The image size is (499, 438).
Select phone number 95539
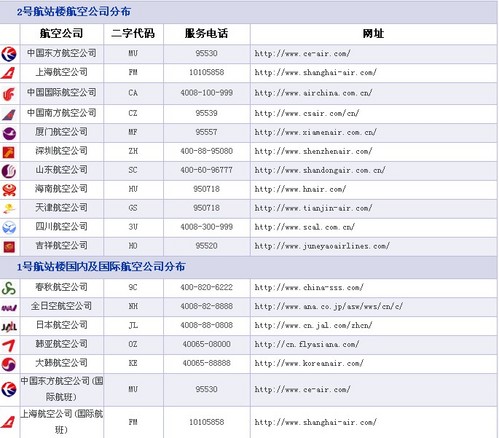tap(207, 113)
